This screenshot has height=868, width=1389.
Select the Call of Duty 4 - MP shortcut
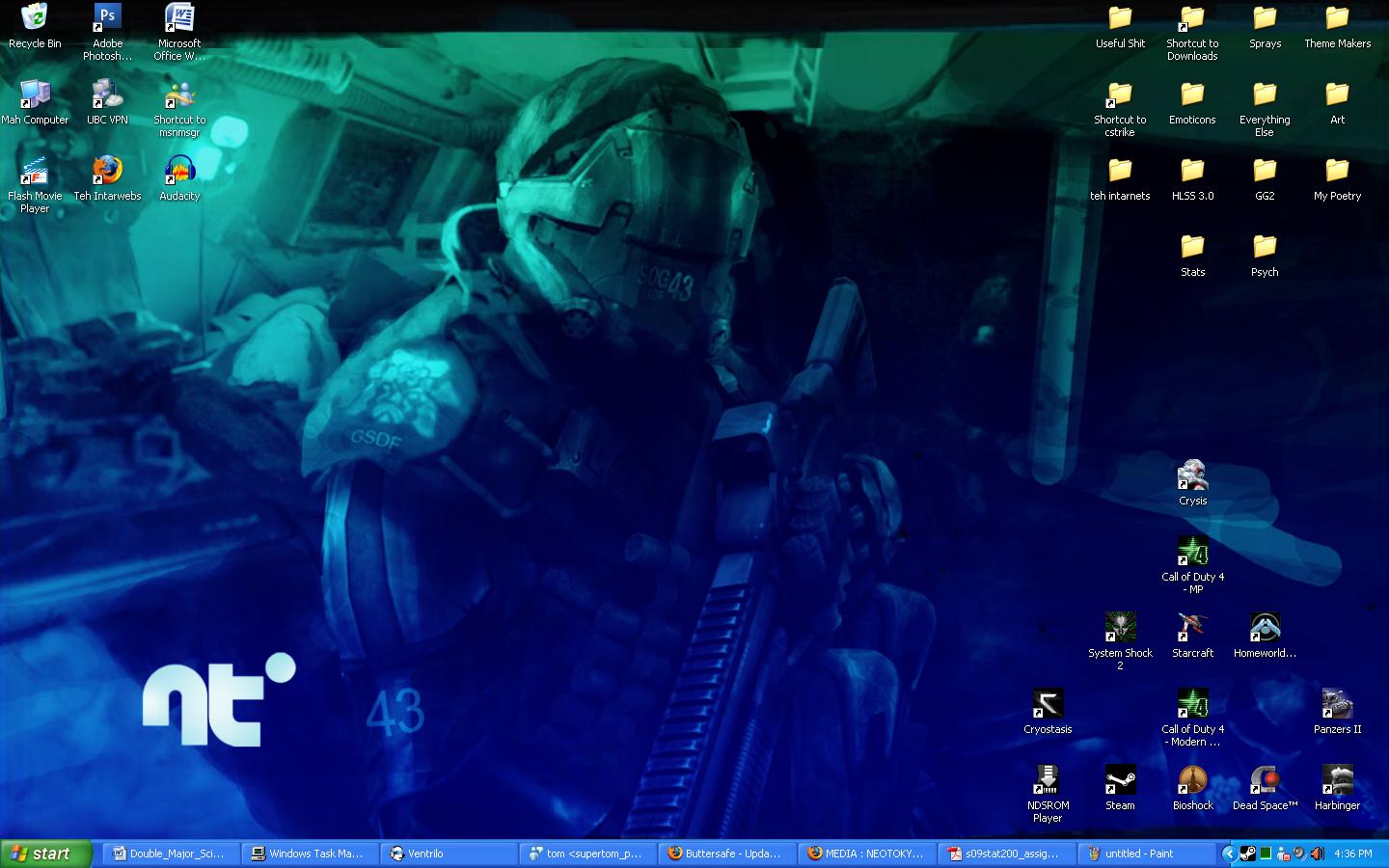(1192, 565)
